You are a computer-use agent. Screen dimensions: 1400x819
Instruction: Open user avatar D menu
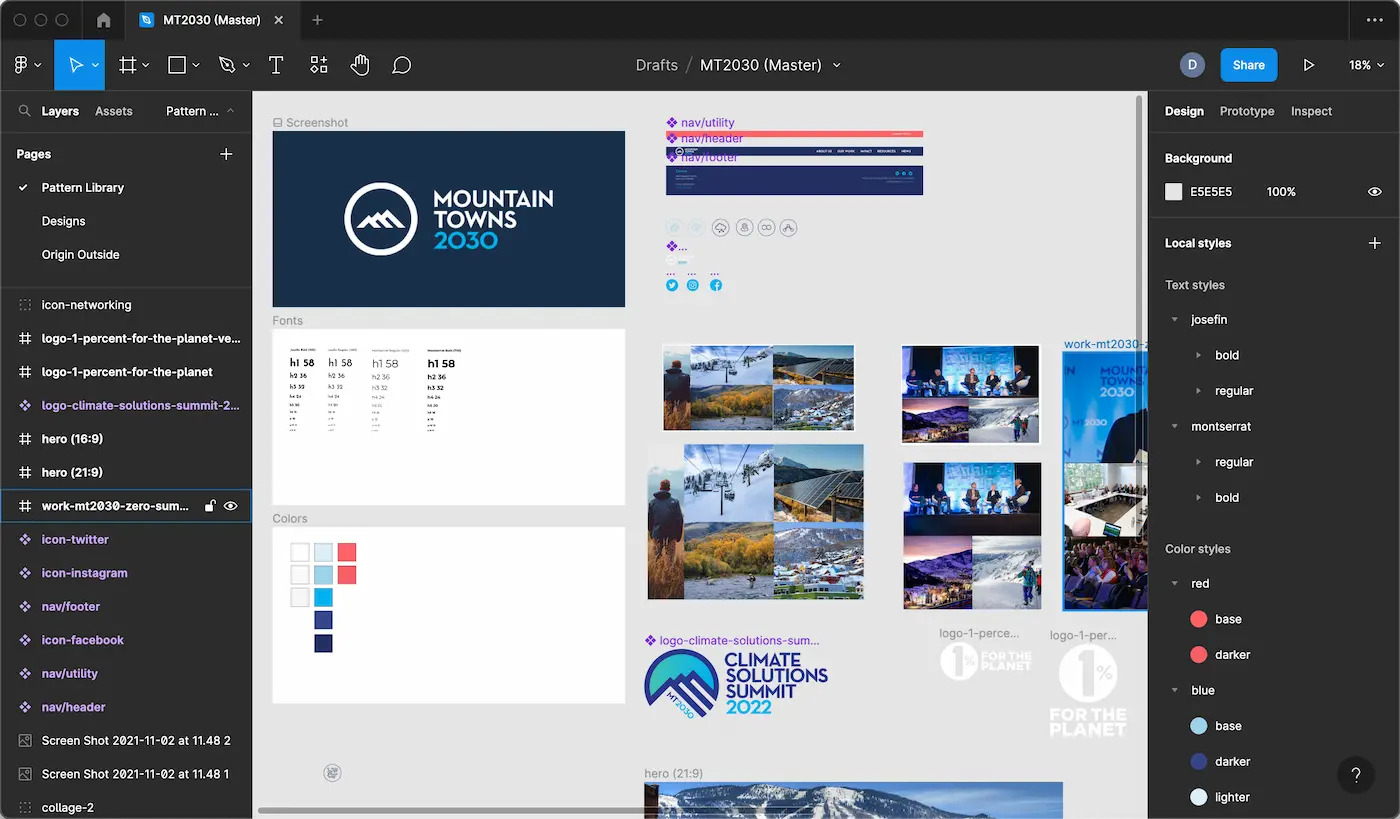pyautogui.click(x=1192, y=65)
